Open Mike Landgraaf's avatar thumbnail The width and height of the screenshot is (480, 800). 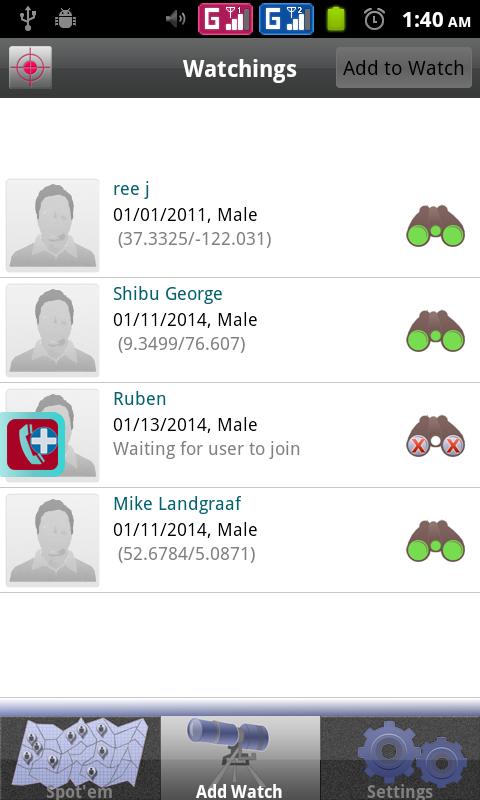53,540
